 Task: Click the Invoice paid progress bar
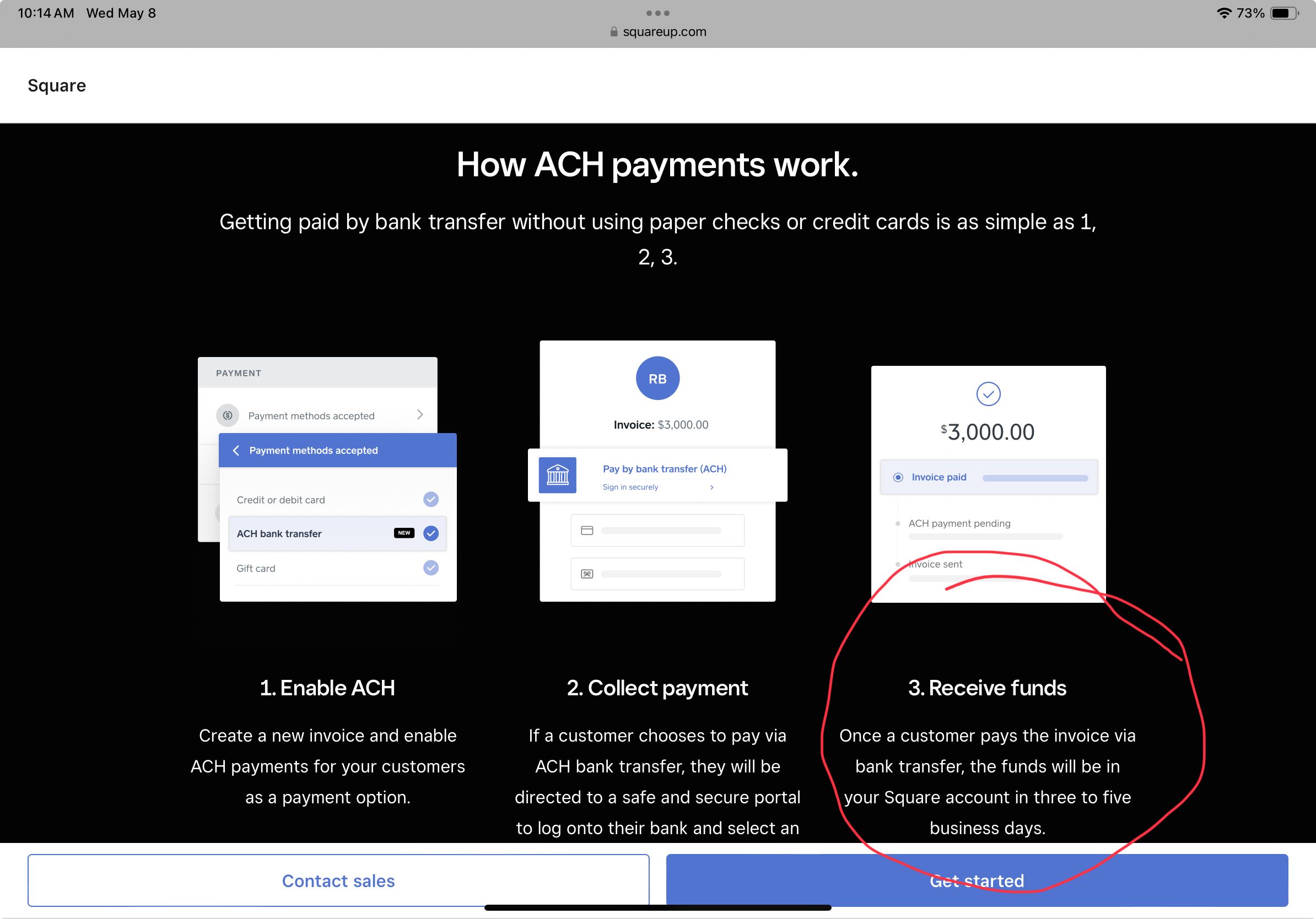pyautogui.click(x=1034, y=478)
